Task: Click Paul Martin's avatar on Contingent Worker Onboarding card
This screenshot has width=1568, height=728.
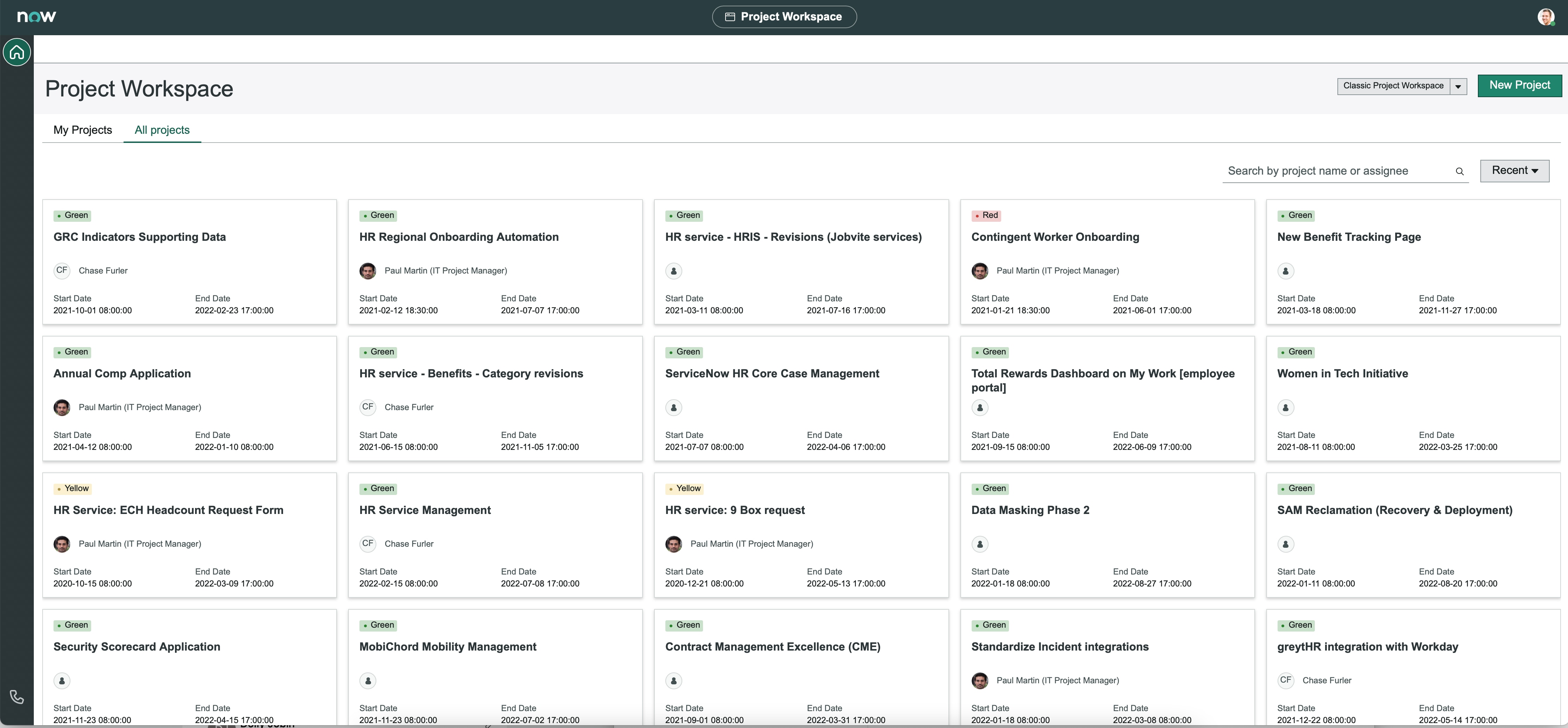Action: (979, 271)
